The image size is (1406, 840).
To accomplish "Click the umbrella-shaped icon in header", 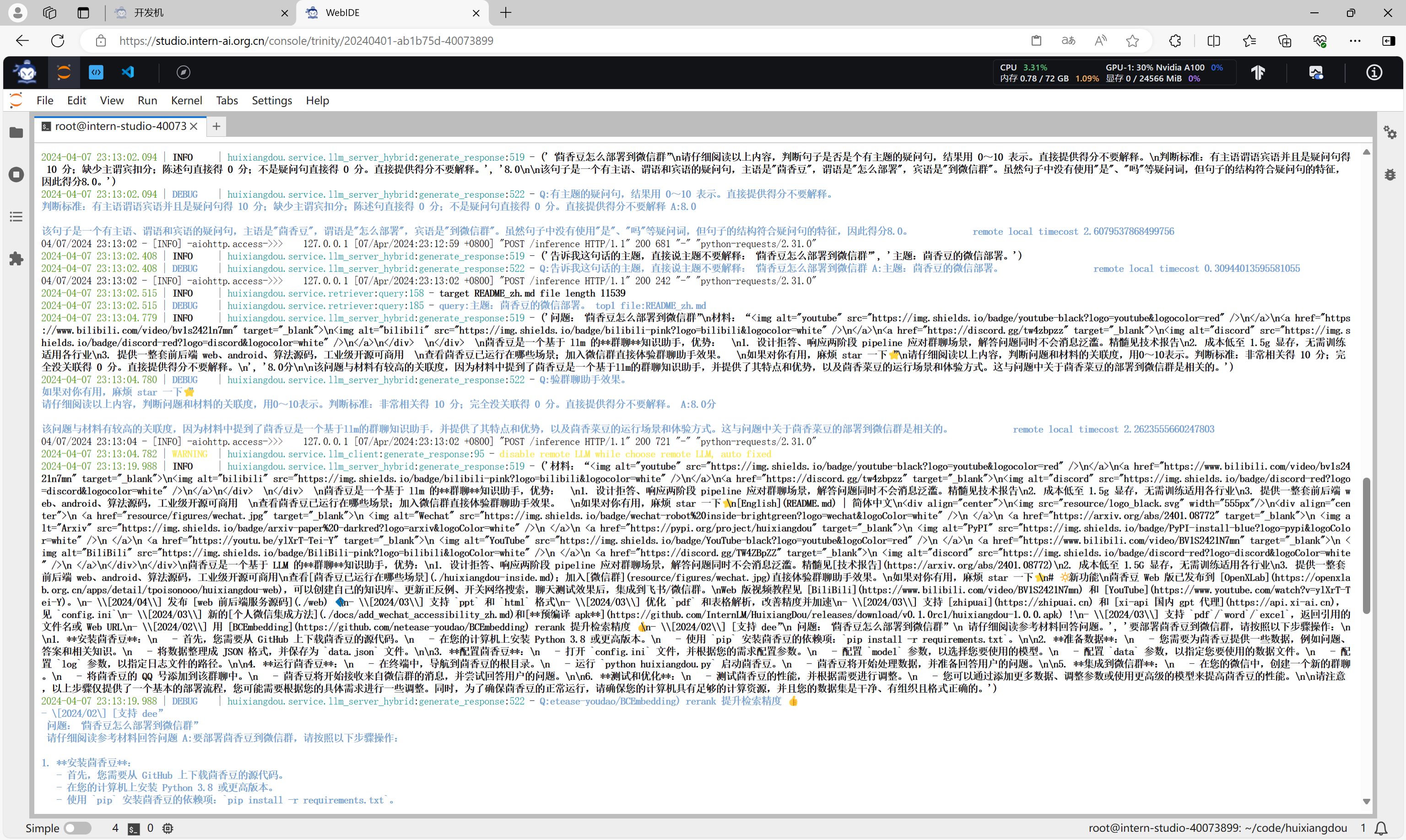I will point(1258,72).
